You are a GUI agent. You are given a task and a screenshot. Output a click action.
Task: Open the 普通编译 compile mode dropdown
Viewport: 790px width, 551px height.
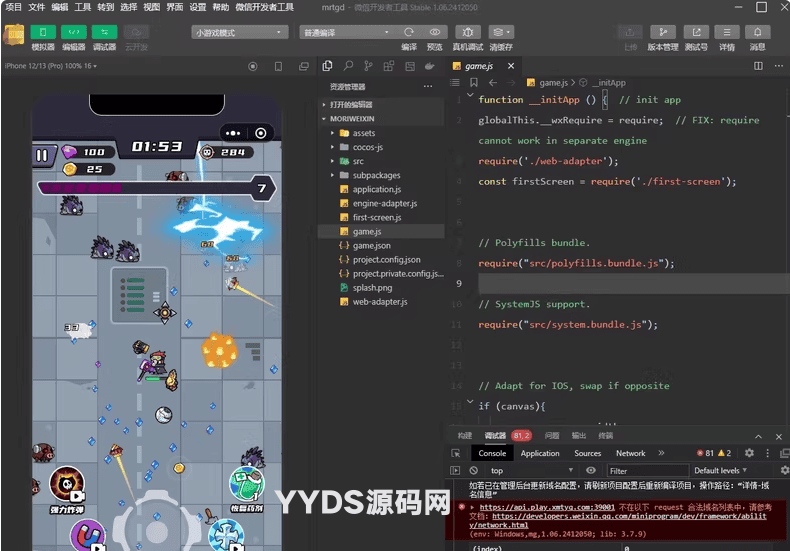click(347, 33)
